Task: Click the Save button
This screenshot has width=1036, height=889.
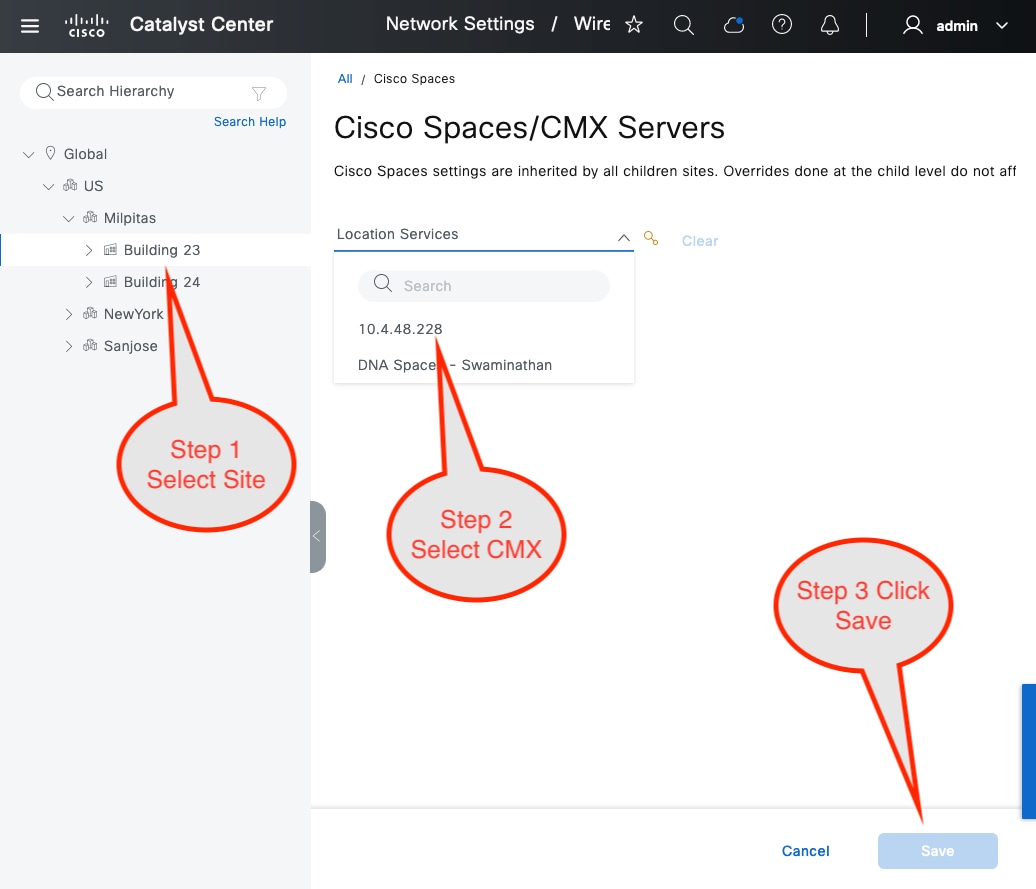Action: click(x=938, y=851)
